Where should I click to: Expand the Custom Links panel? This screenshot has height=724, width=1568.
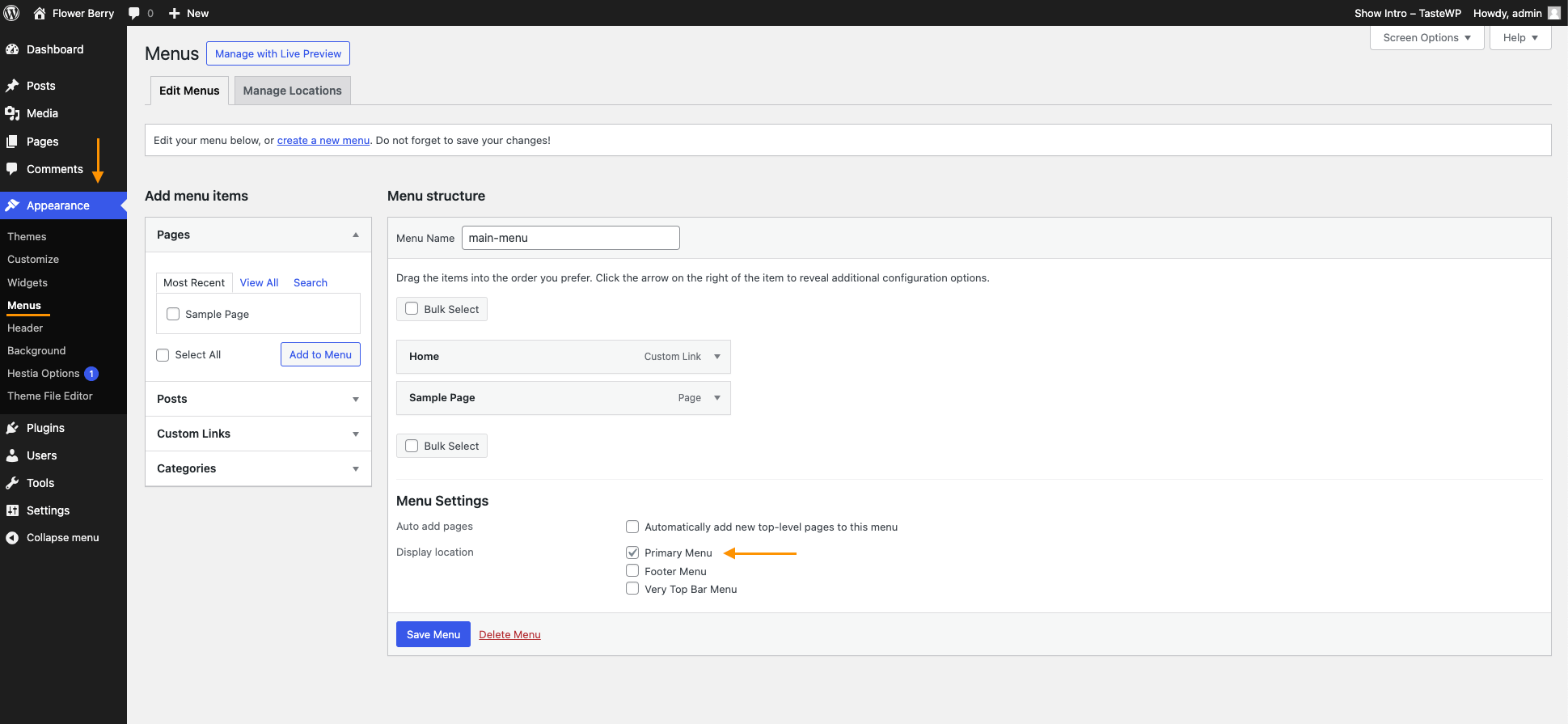point(355,434)
